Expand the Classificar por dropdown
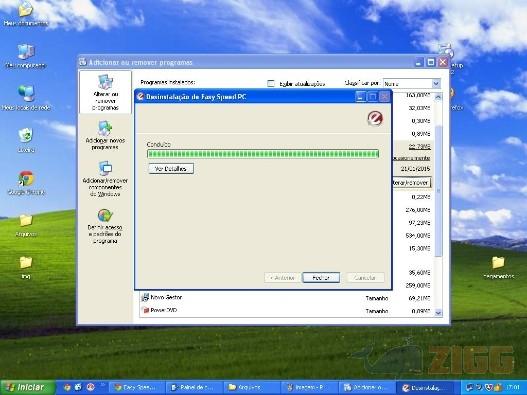527x395 pixels. (x=412, y=83)
